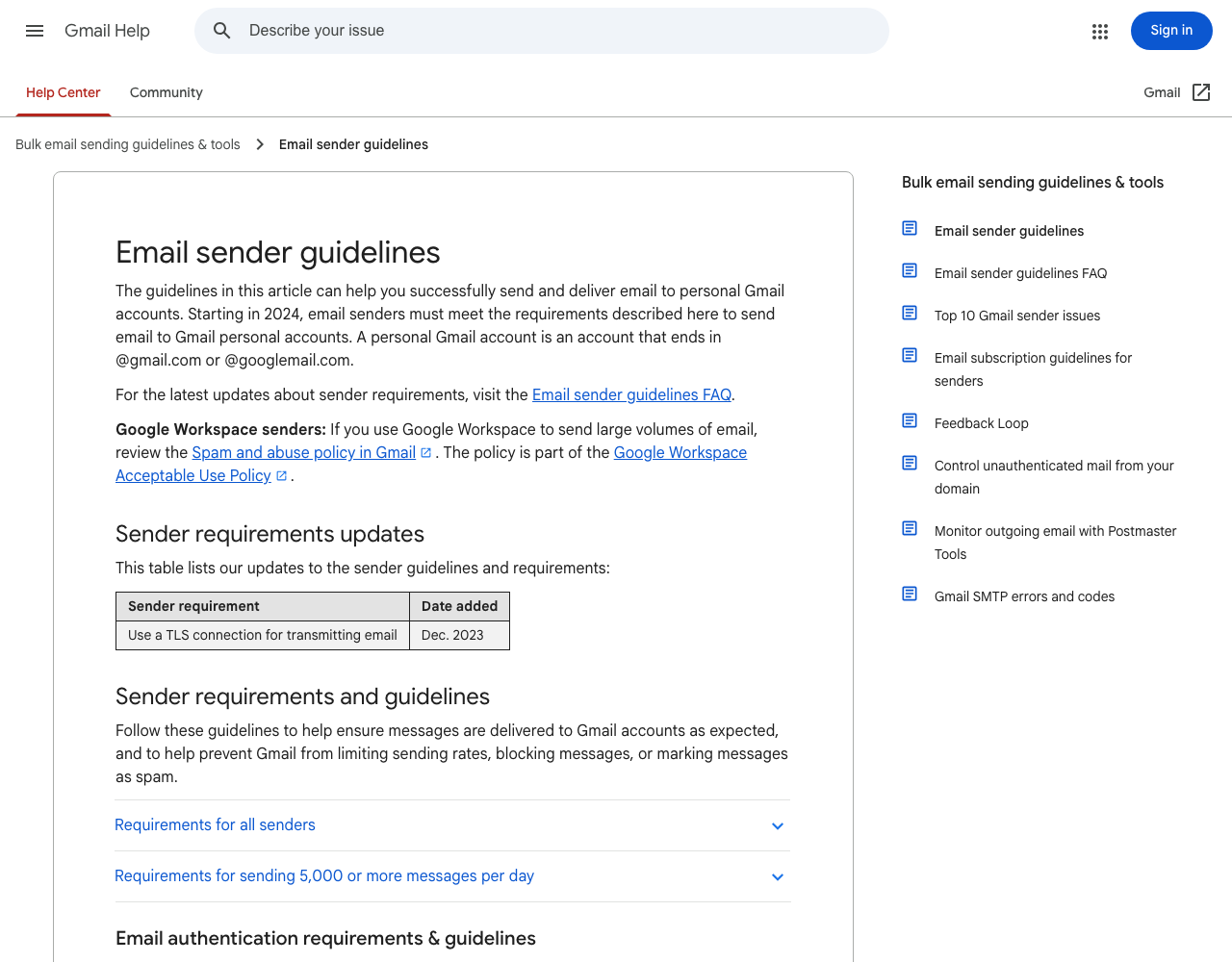1232x962 pixels.
Task: Click article icon beside Feedback Loop
Action: click(x=910, y=420)
